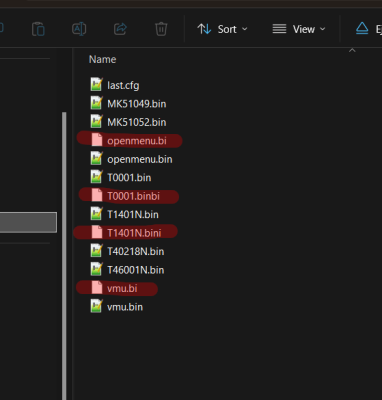
Task: Click the Share icon in toolbar
Action: point(120,29)
